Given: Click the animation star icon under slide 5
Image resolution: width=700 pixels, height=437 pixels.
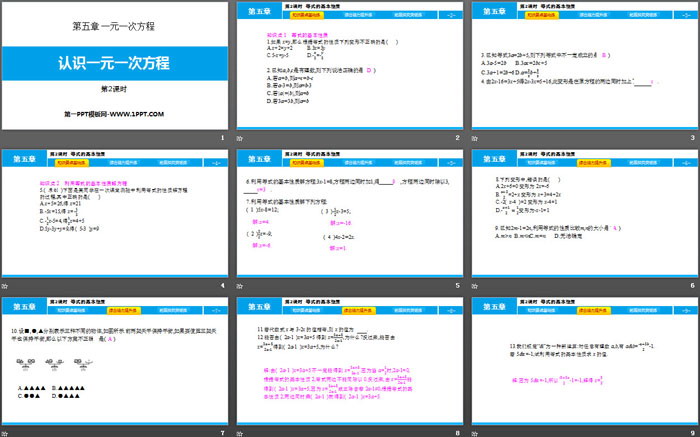Looking at the screenshot, I should tap(243, 284).
